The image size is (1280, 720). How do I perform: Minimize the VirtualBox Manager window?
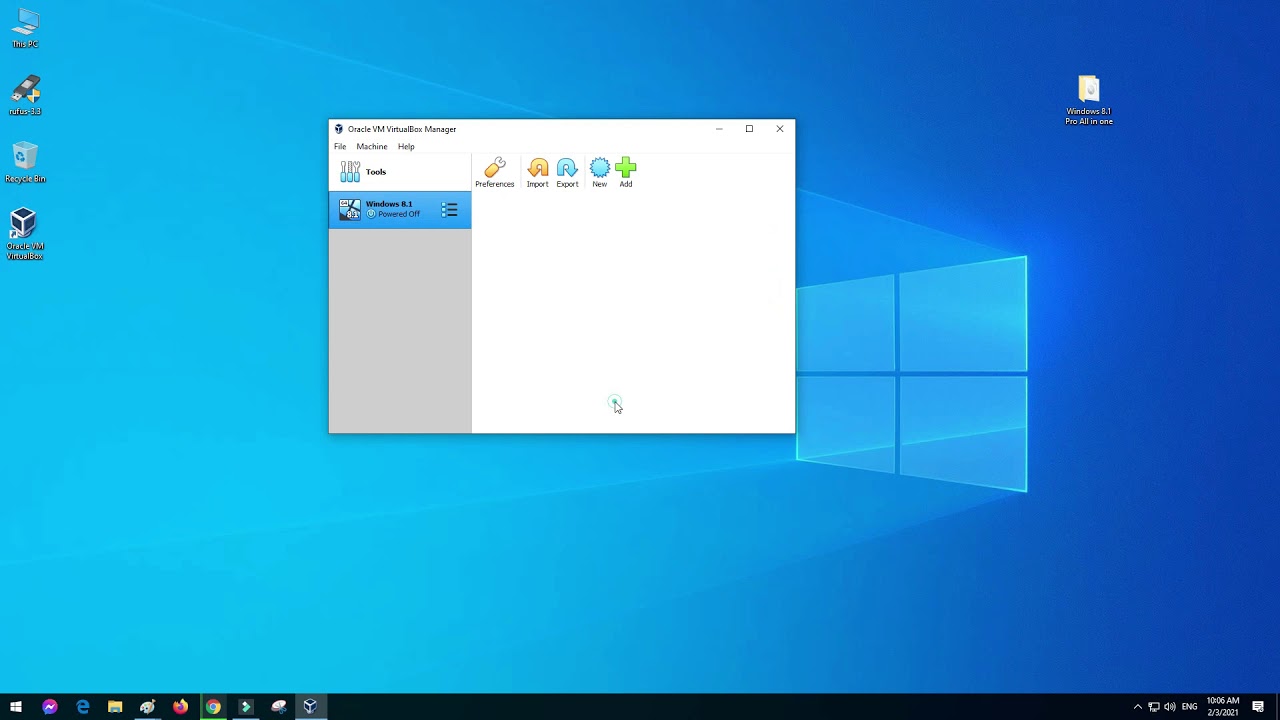coord(719,129)
